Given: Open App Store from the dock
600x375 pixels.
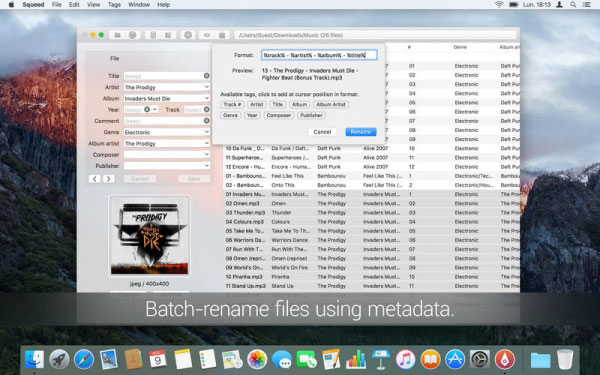Looking at the screenshot, I should coord(455,360).
